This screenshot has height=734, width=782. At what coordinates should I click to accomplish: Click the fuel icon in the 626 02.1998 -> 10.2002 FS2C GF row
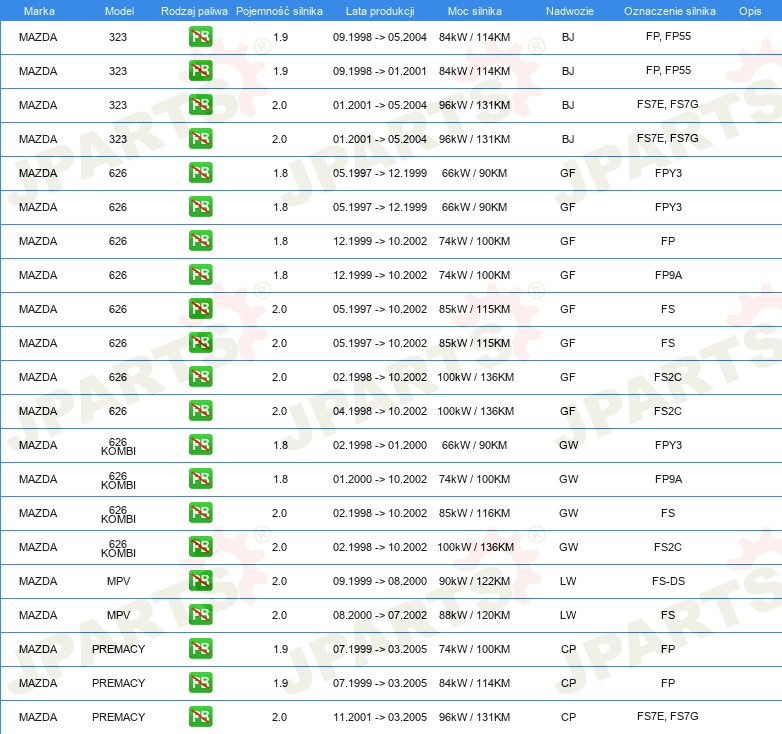[200, 377]
